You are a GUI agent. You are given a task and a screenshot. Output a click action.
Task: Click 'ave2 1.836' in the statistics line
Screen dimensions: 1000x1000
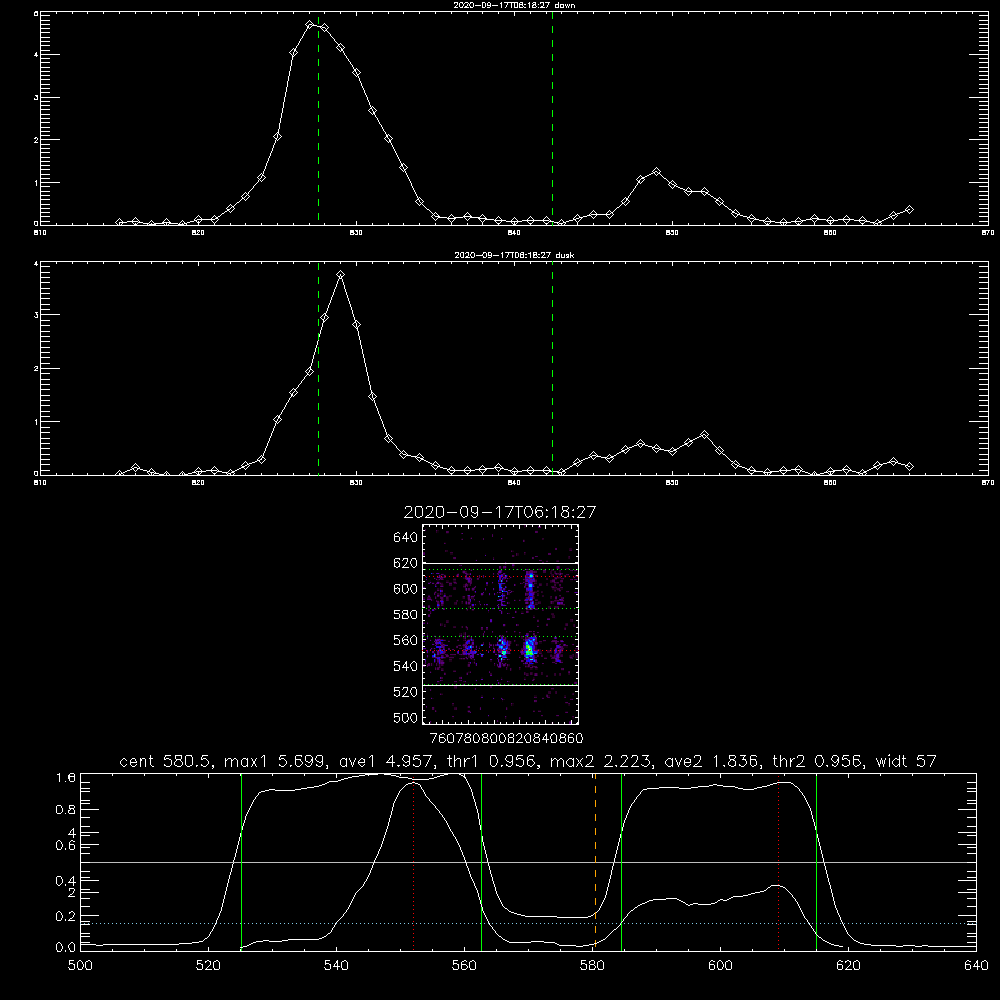711,761
